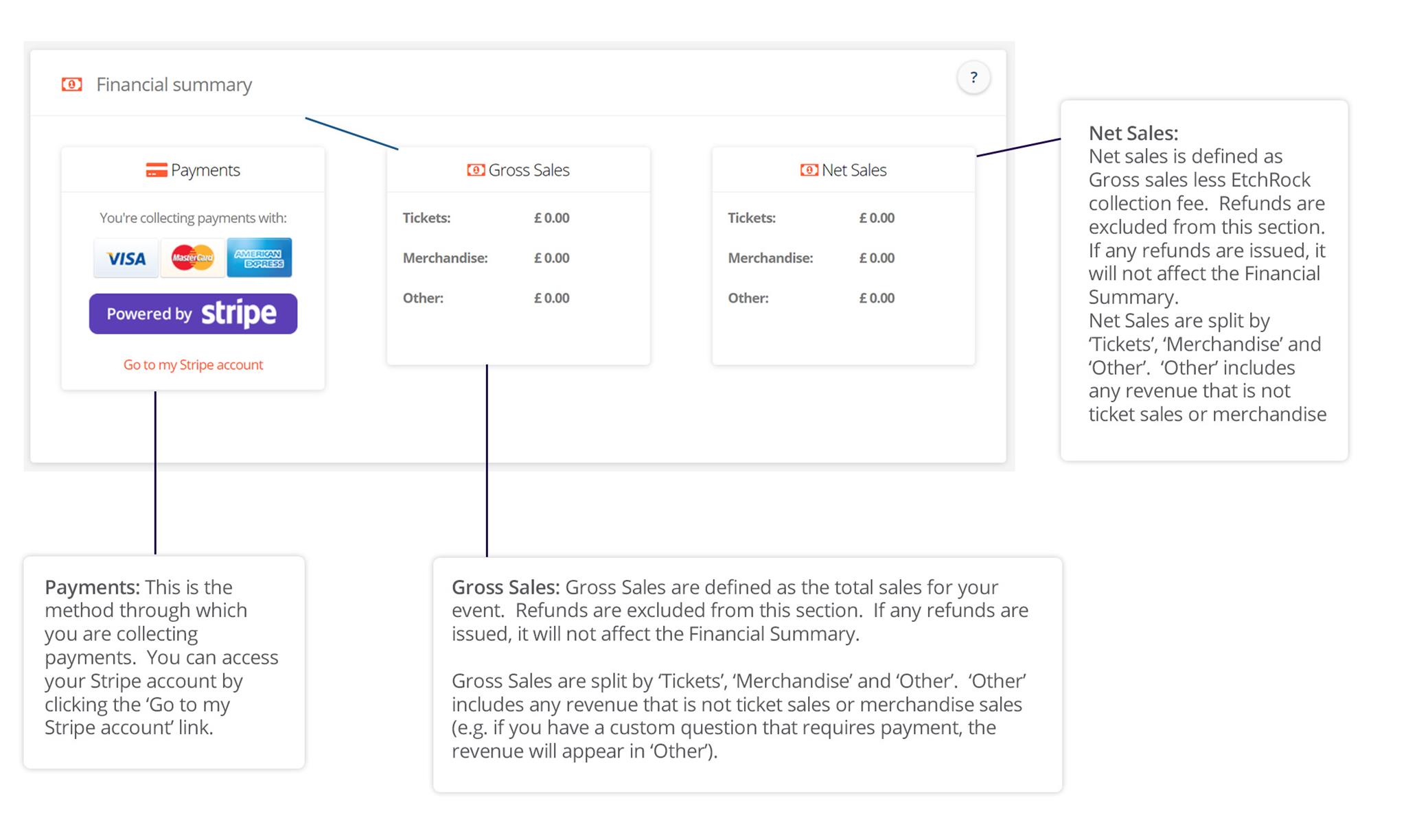Click the American Express logo
This screenshot has width=1406, height=840.
pyautogui.click(x=259, y=258)
